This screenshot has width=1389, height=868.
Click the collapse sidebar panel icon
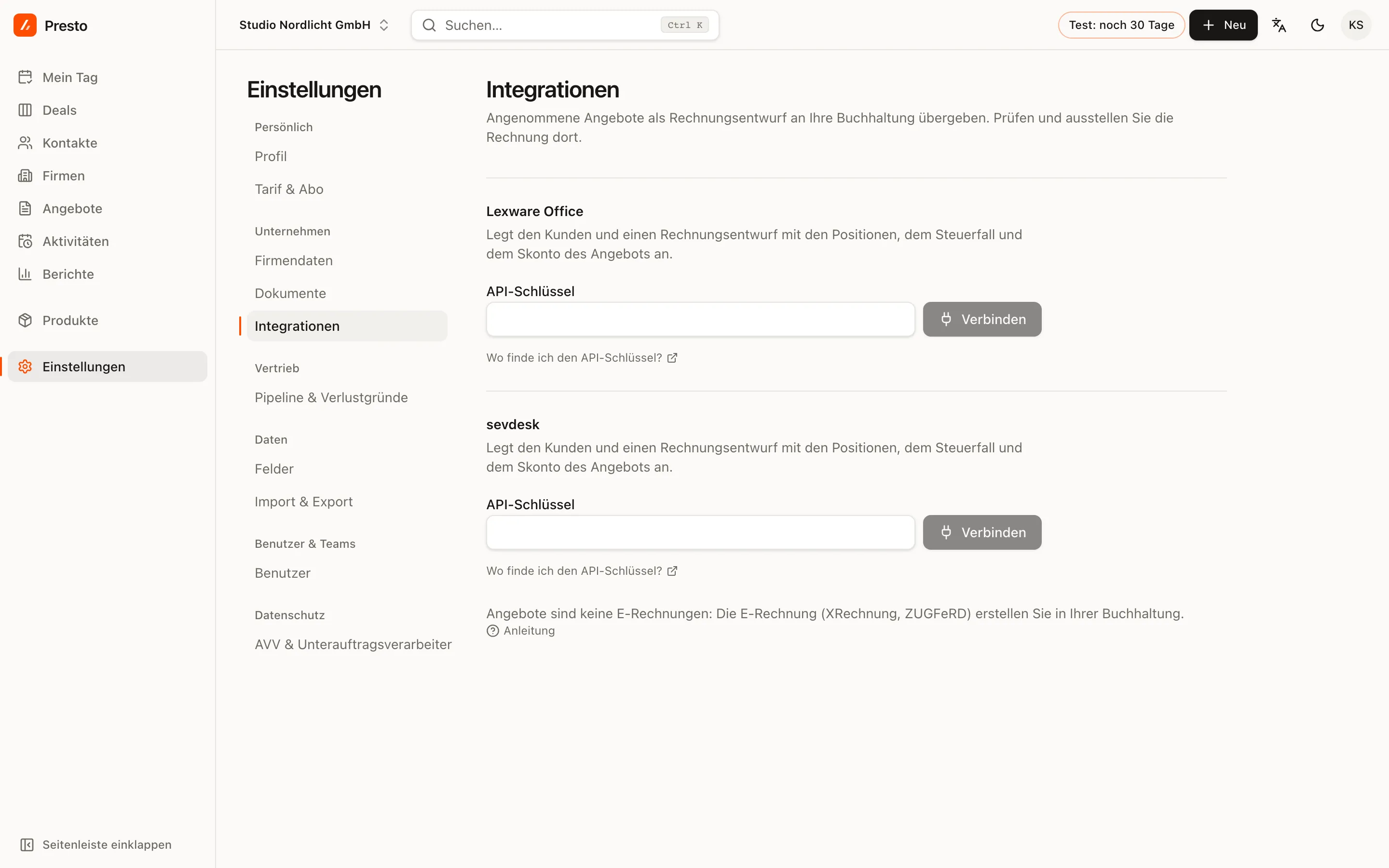coord(27,844)
